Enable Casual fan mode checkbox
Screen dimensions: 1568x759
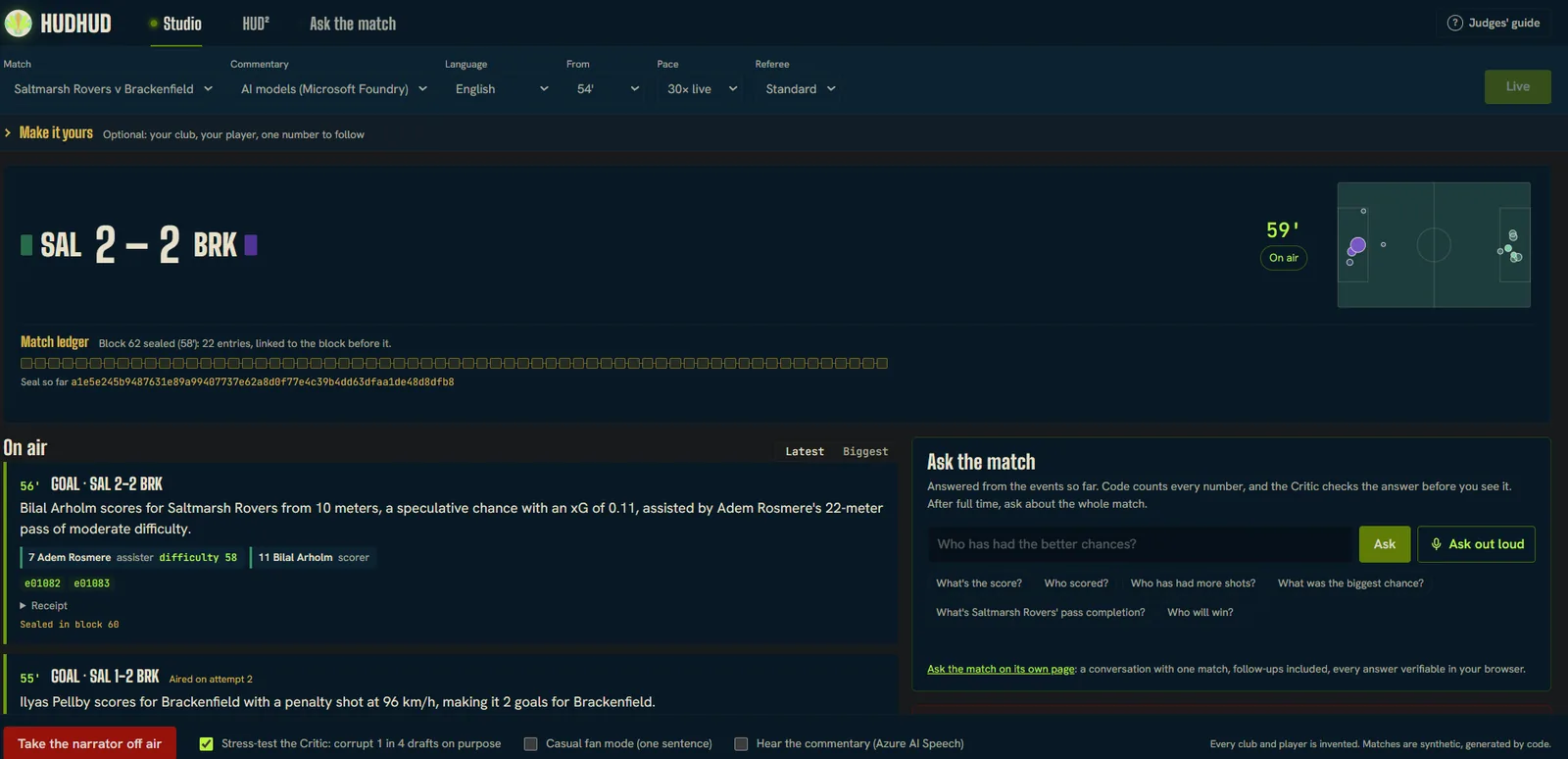tap(530, 744)
